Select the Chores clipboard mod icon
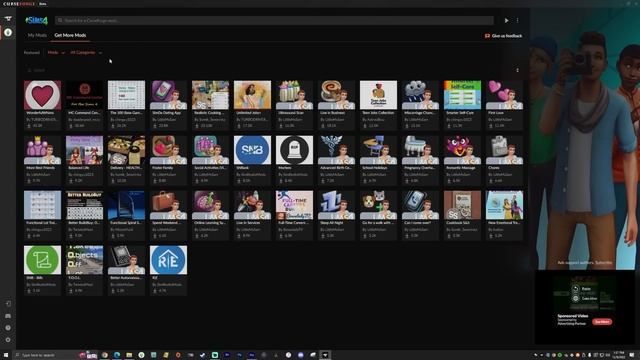 pos(504,150)
